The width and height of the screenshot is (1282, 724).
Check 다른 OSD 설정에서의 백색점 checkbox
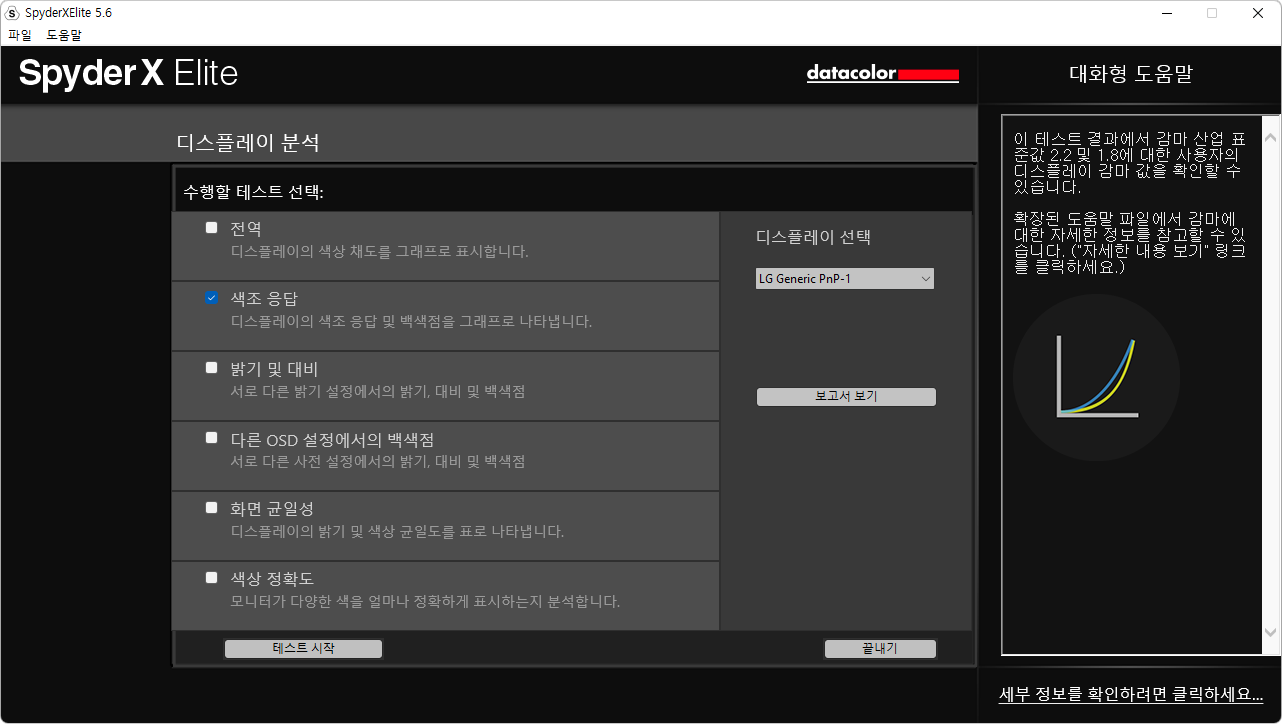tap(211, 438)
